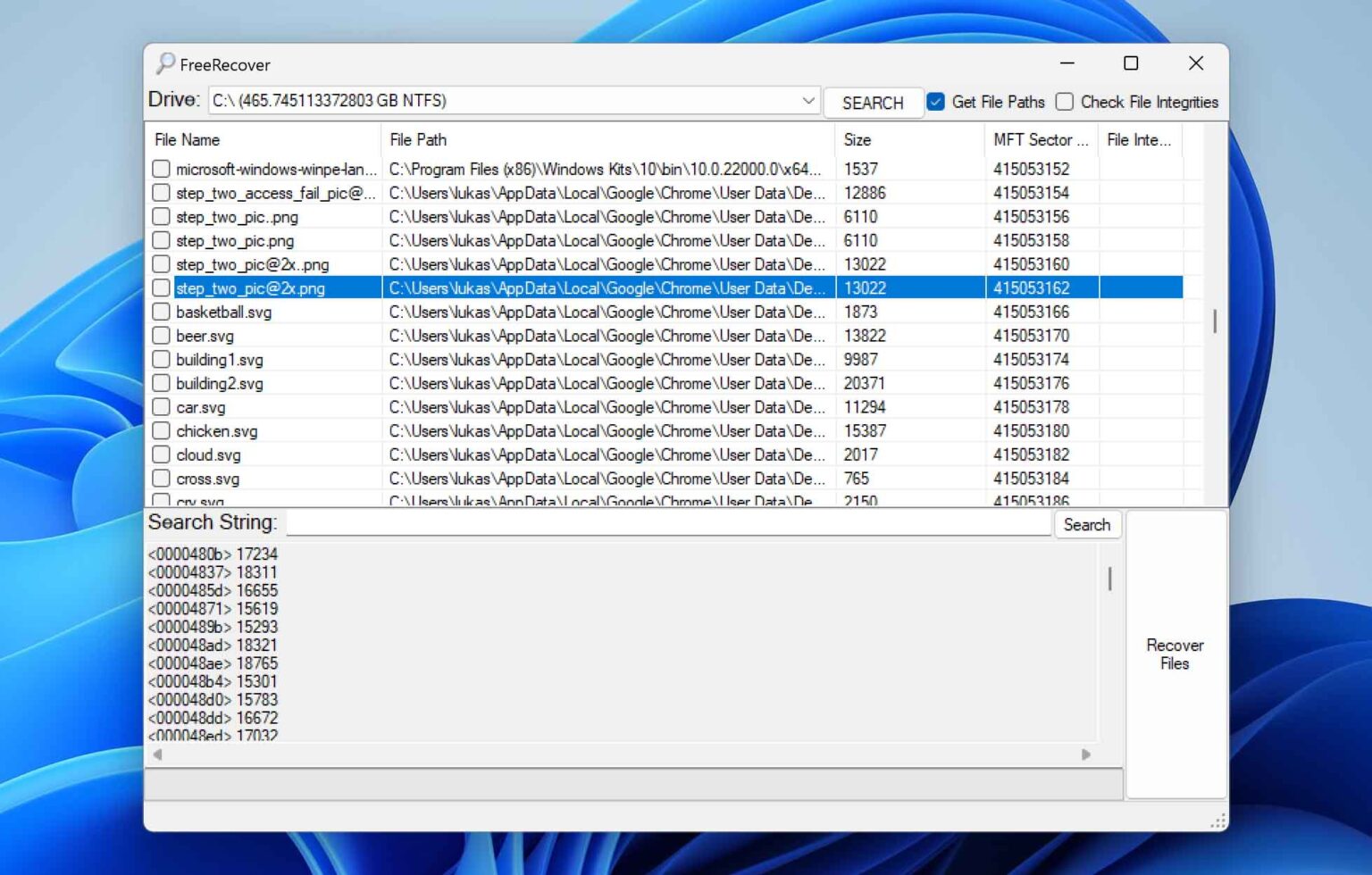Click the Recover Files button
Image resolution: width=1372 pixels, height=875 pixels.
[x=1175, y=654]
